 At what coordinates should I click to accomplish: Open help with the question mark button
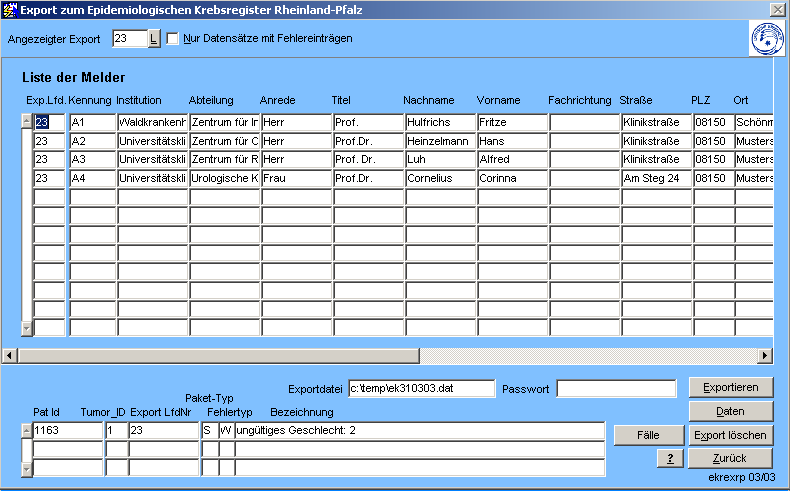coord(669,458)
